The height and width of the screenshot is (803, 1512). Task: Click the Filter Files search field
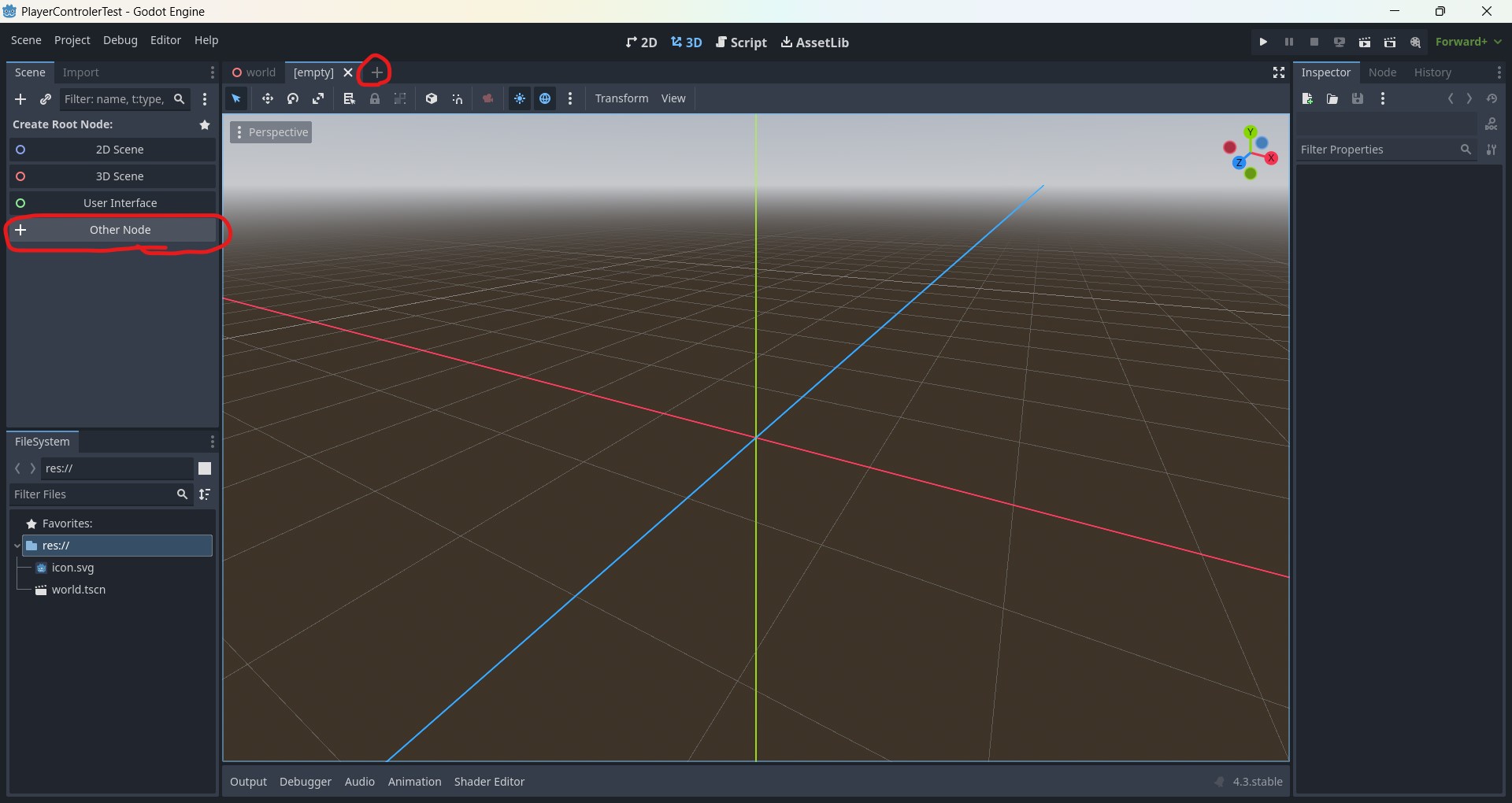(94, 494)
